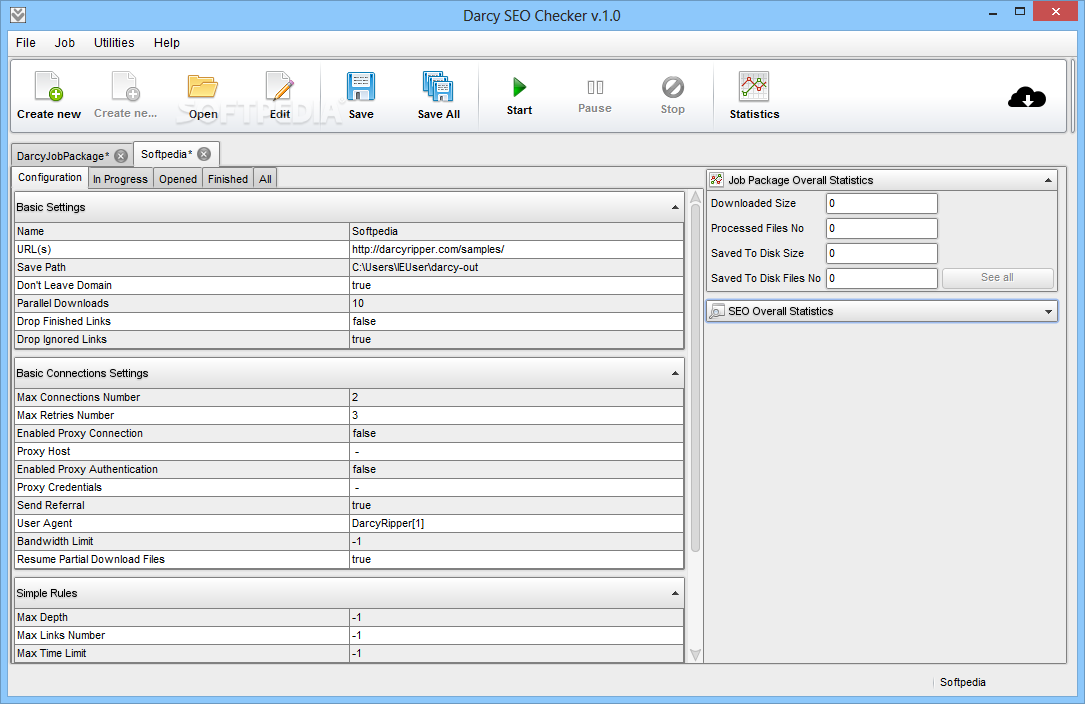1085x704 pixels.
Task: Open the Job menu
Action: click(64, 42)
